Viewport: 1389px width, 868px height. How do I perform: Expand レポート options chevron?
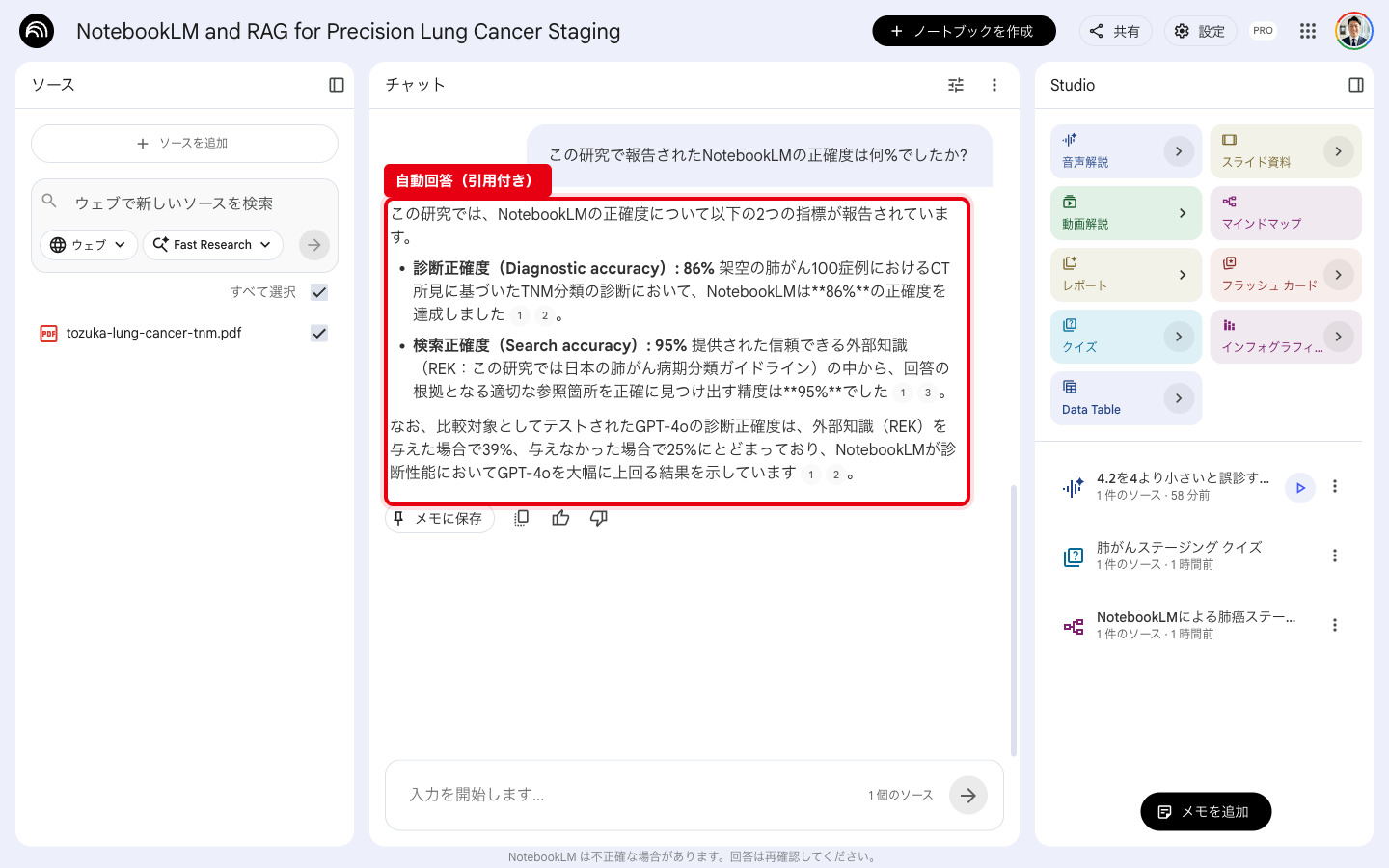click(1183, 275)
